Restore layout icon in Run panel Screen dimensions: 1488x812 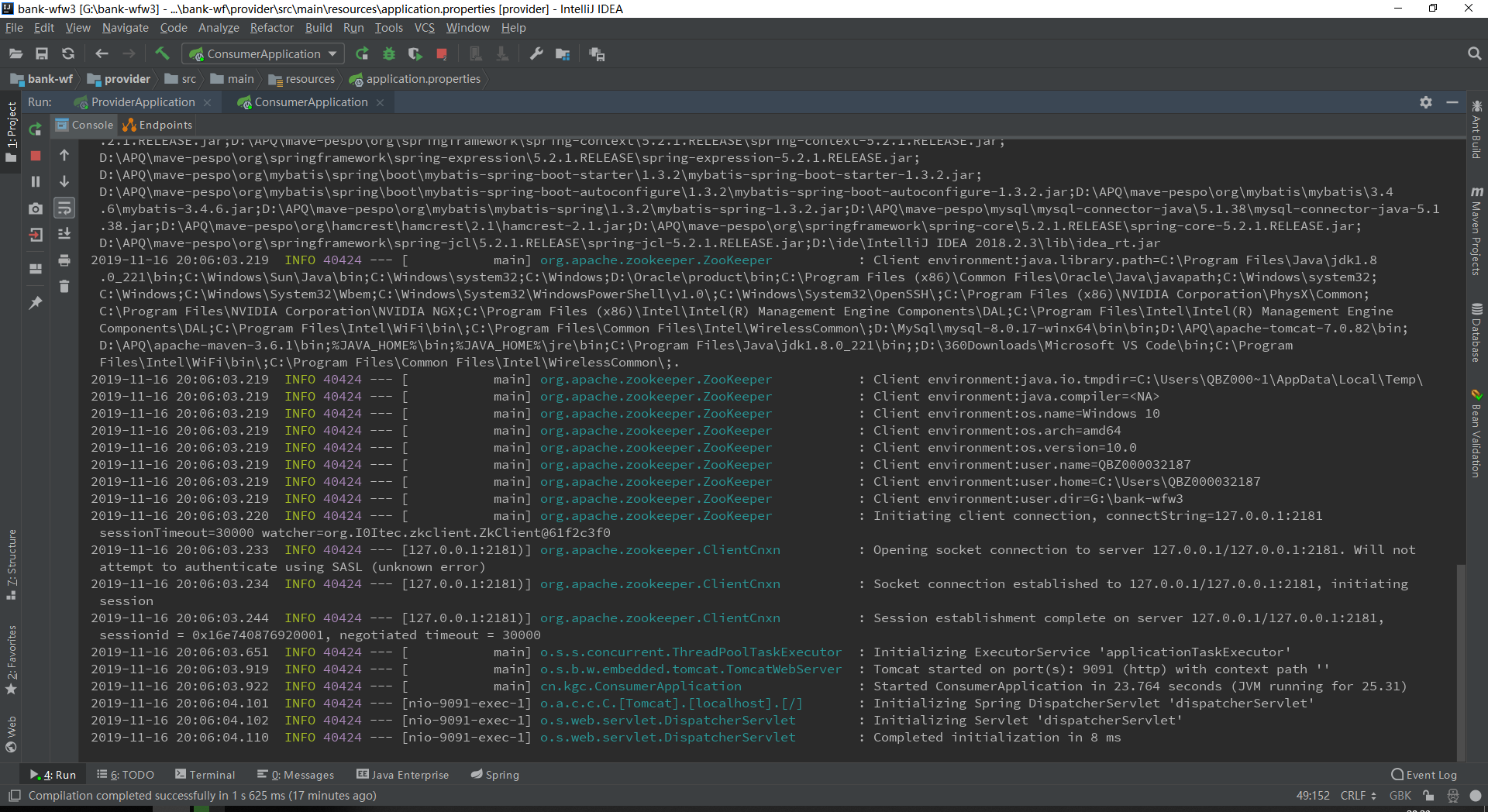[36, 269]
